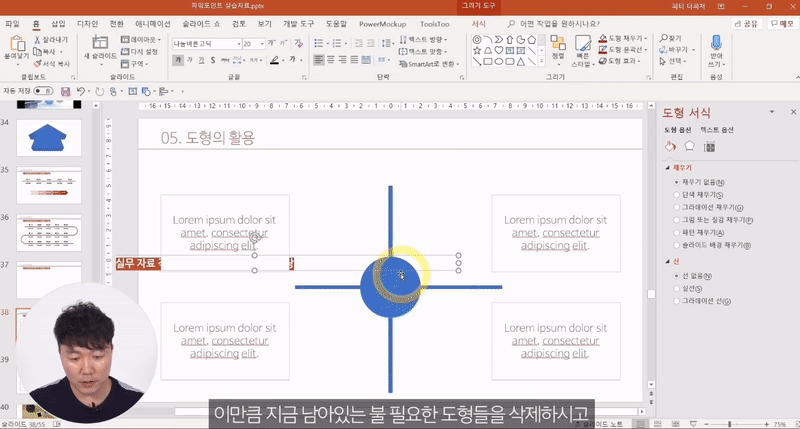The height and width of the screenshot is (429, 800).
Task: Select the pentagon shape in the shapes gallery
Action: coord(531,39)
